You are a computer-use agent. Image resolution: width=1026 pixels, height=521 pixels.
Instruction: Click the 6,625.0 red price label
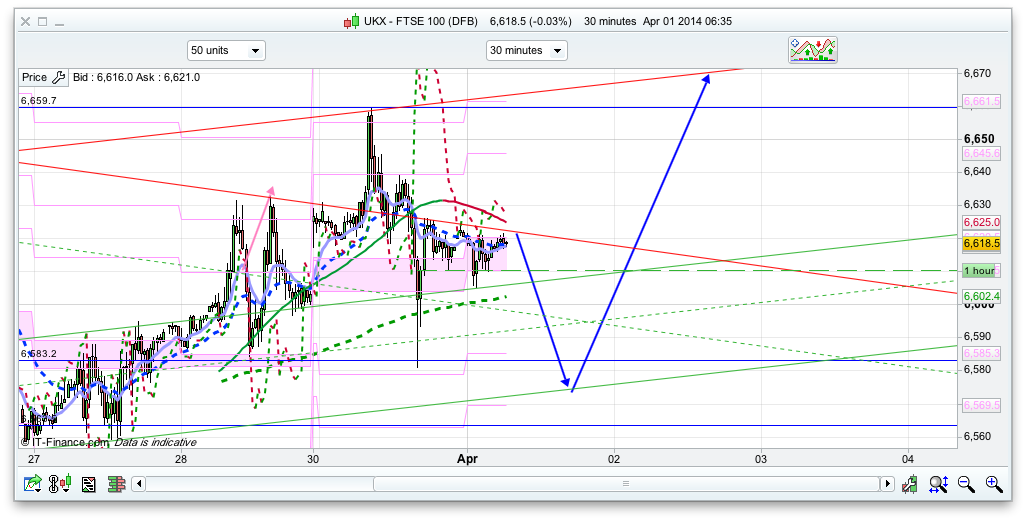[x=981, y=222]
